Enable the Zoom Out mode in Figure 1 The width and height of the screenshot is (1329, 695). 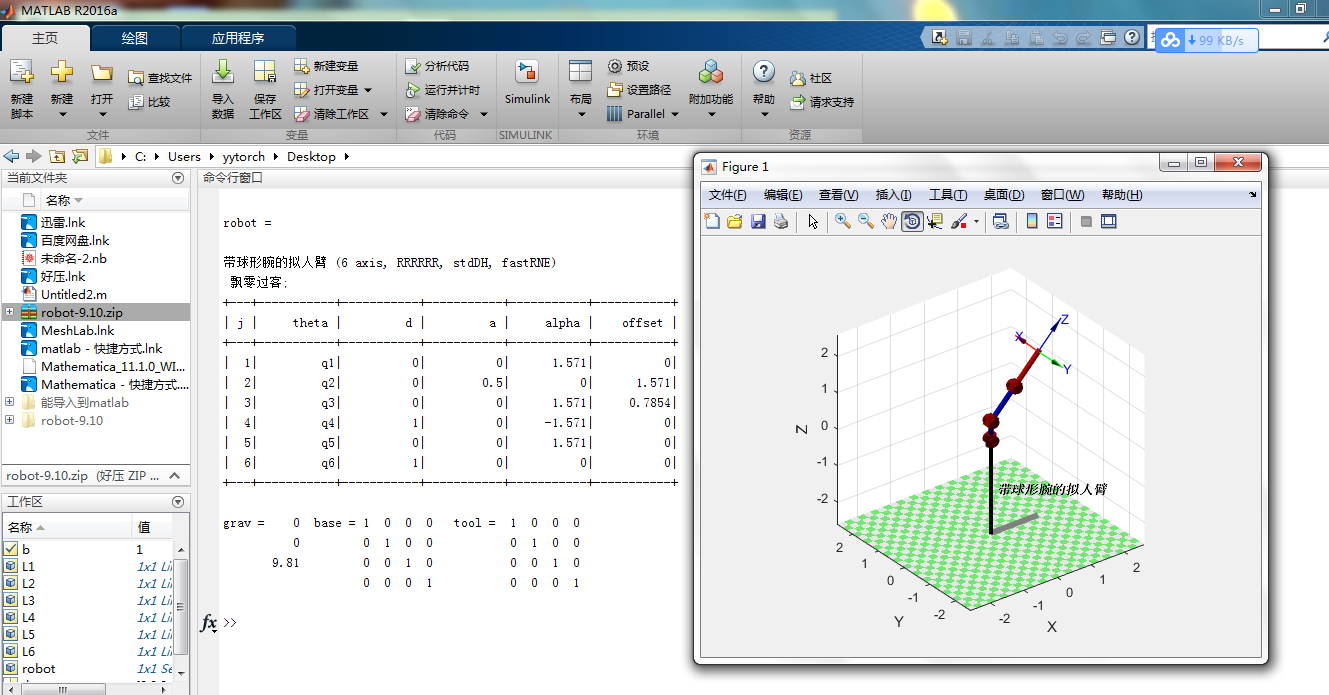[x=866, y=221]
